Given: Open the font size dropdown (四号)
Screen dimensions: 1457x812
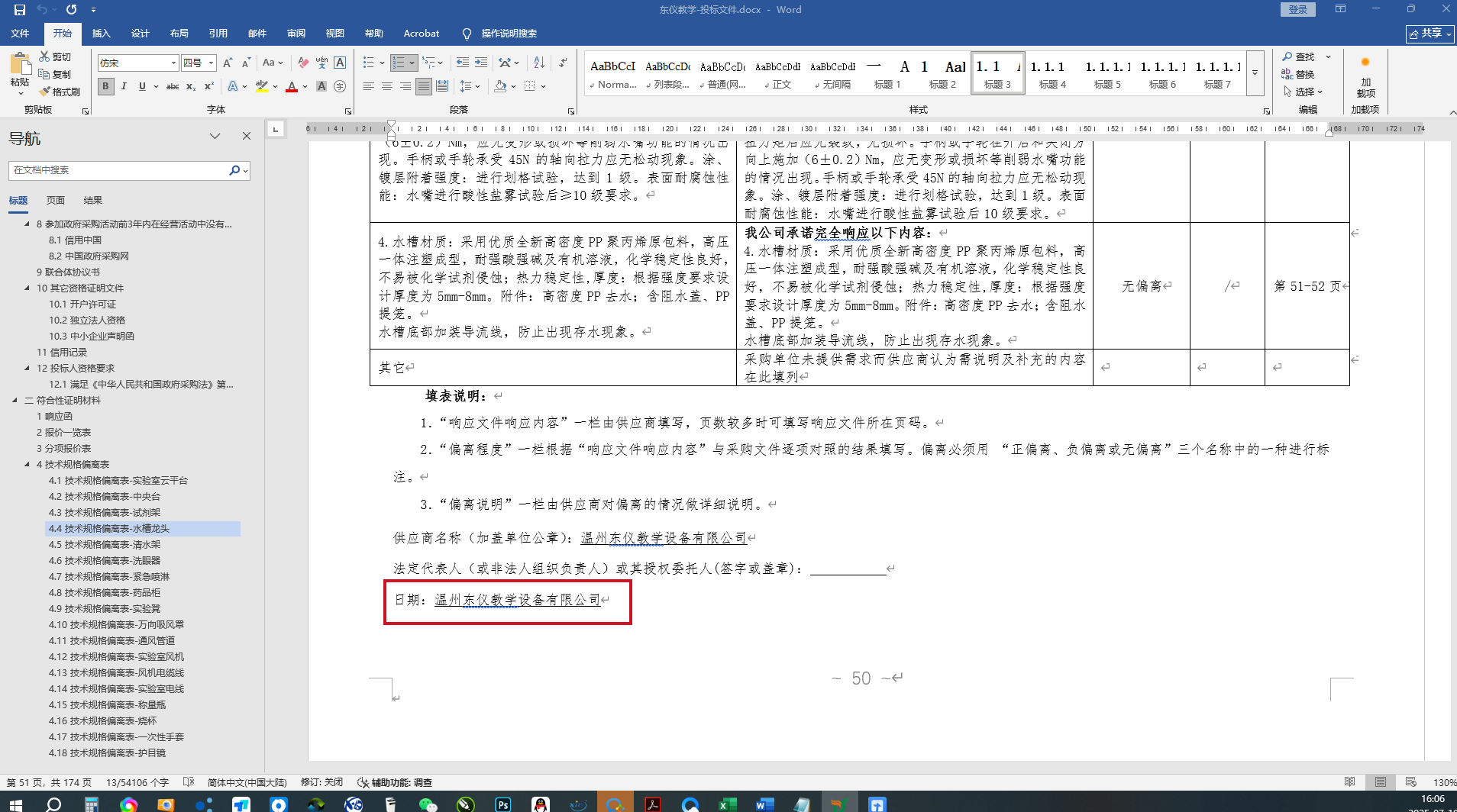Looking at the screenshot, I should (212, 63).
